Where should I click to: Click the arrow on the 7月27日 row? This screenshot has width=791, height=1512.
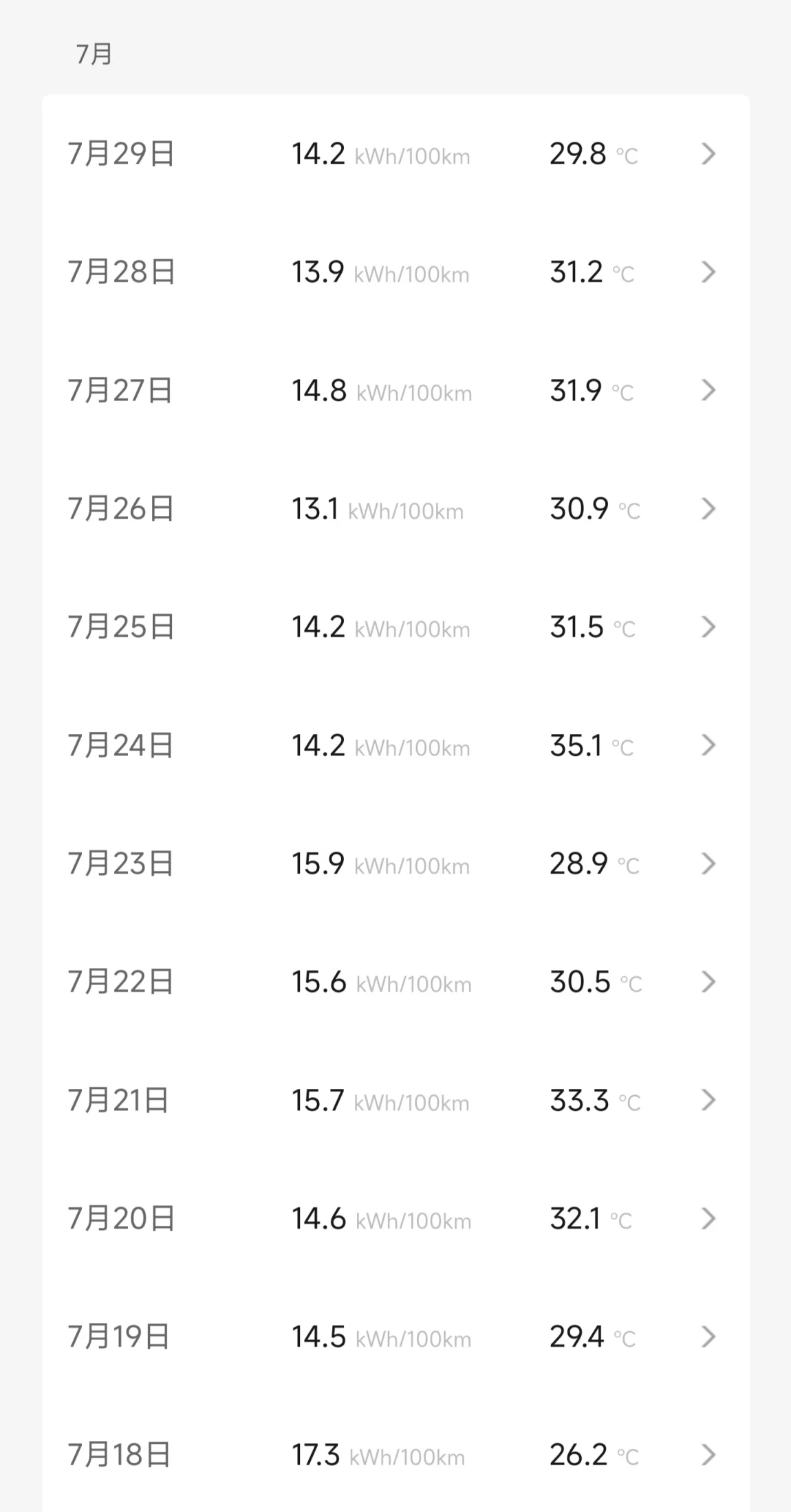coord(708,390)
